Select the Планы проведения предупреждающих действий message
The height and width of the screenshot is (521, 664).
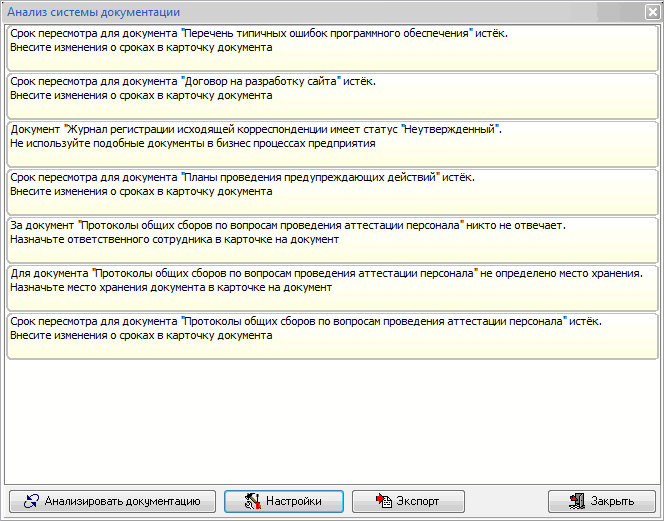(332, 192)
